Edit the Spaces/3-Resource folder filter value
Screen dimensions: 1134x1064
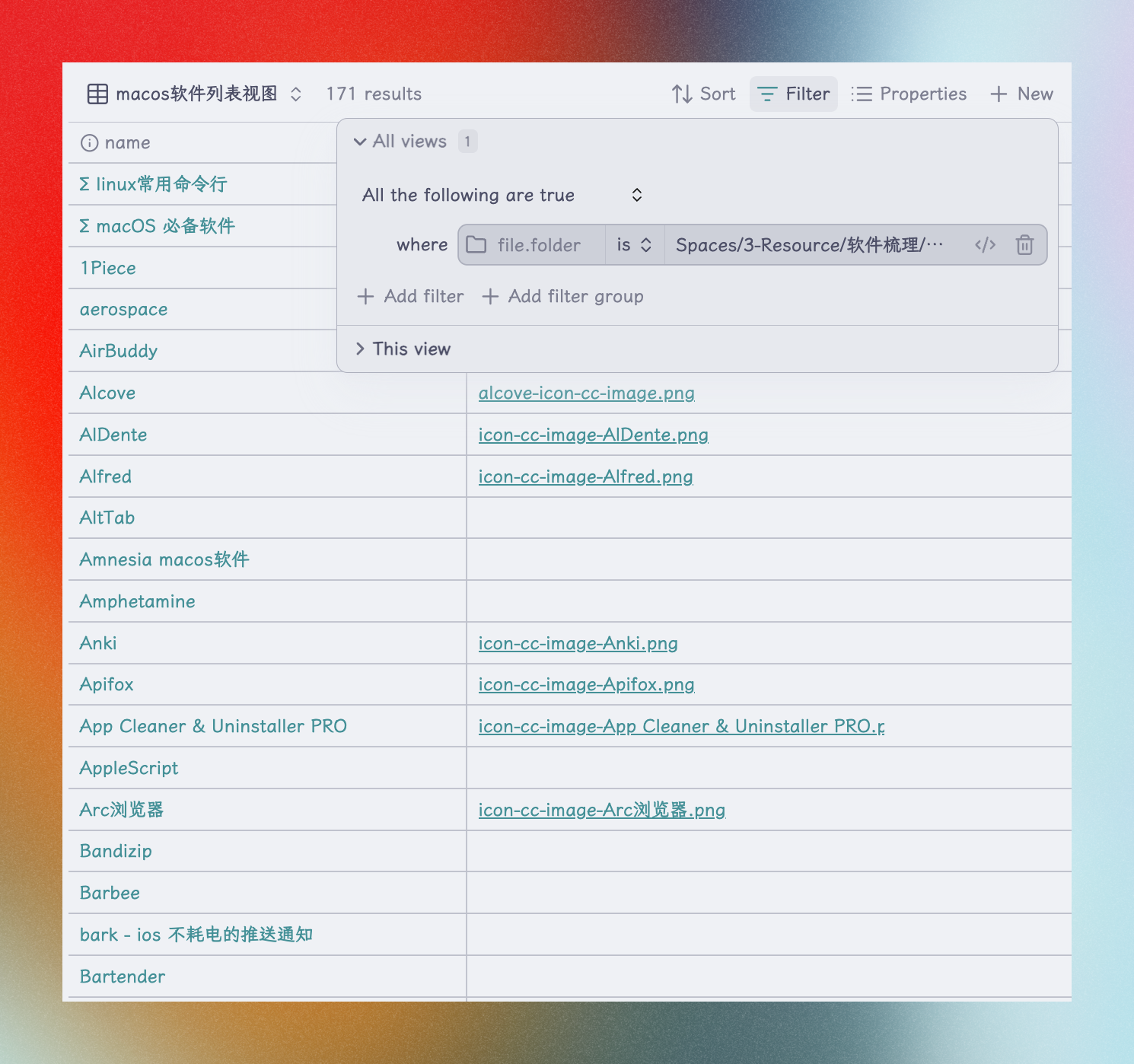[810, 245]
